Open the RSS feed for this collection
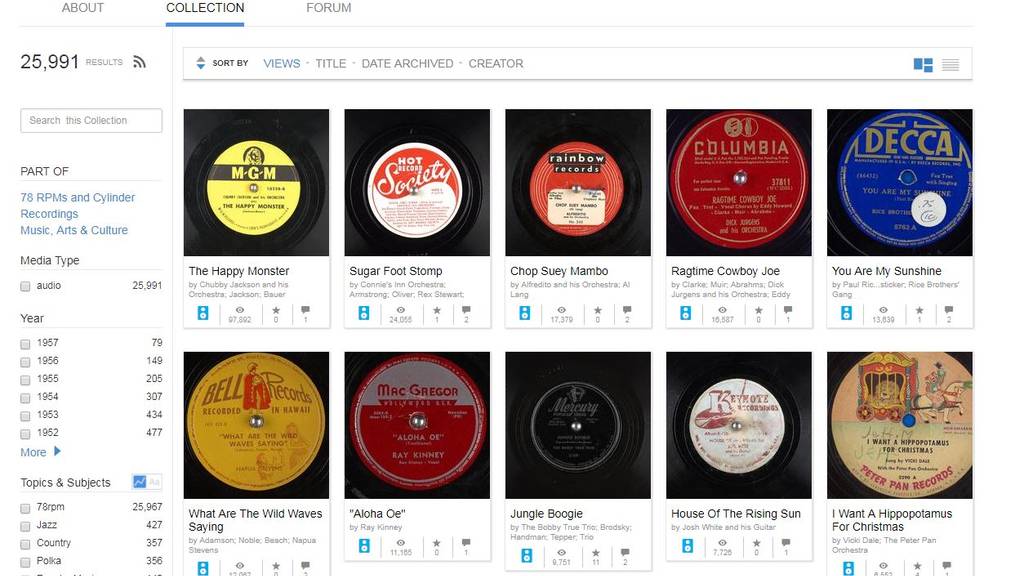This screenshot has height=576, width=1024. (x=140, y=61)
